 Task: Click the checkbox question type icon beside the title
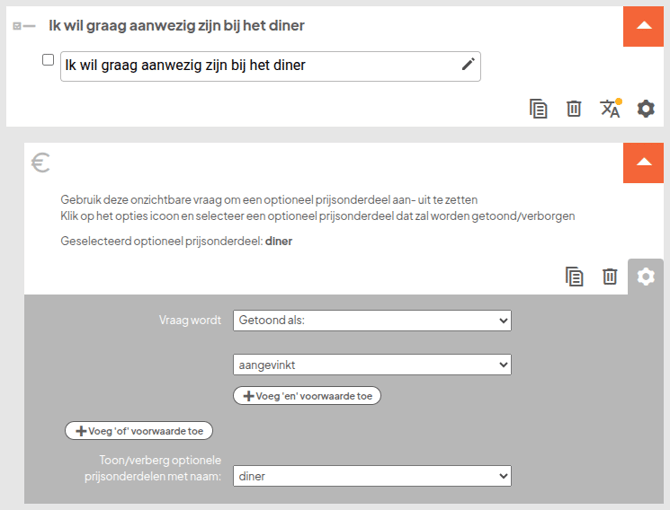point(24,25)
